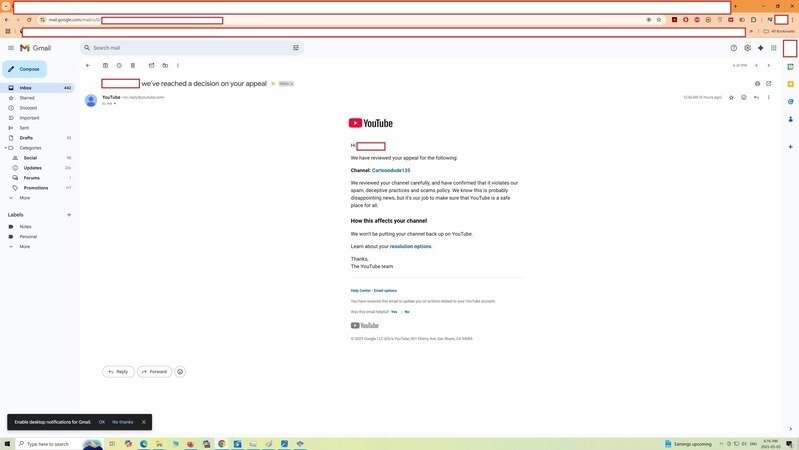The width and height of the screenshot is (799, 450).
Task: Add emoji reaction to the message
Action: (743, 97)
